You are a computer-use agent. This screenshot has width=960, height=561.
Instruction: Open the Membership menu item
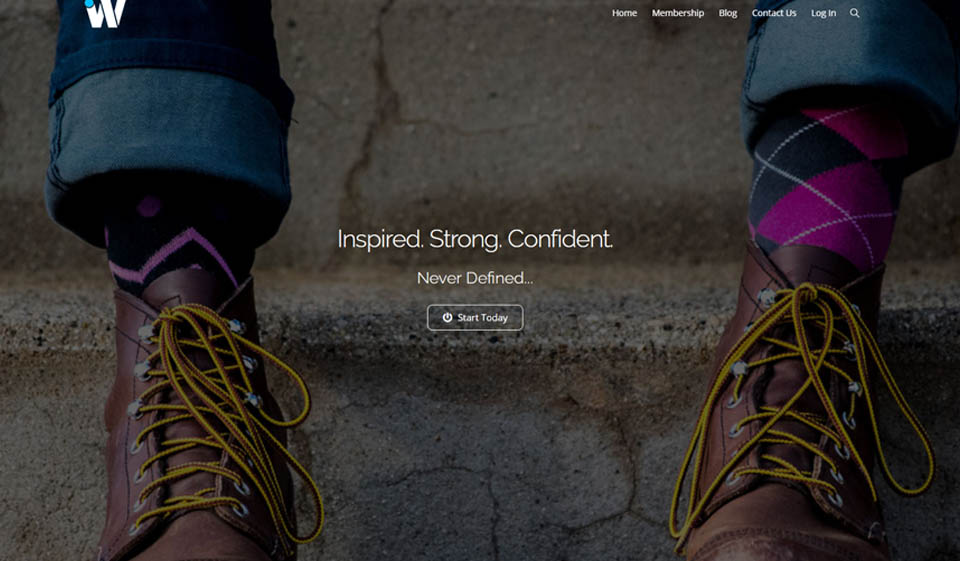[677, 13]
